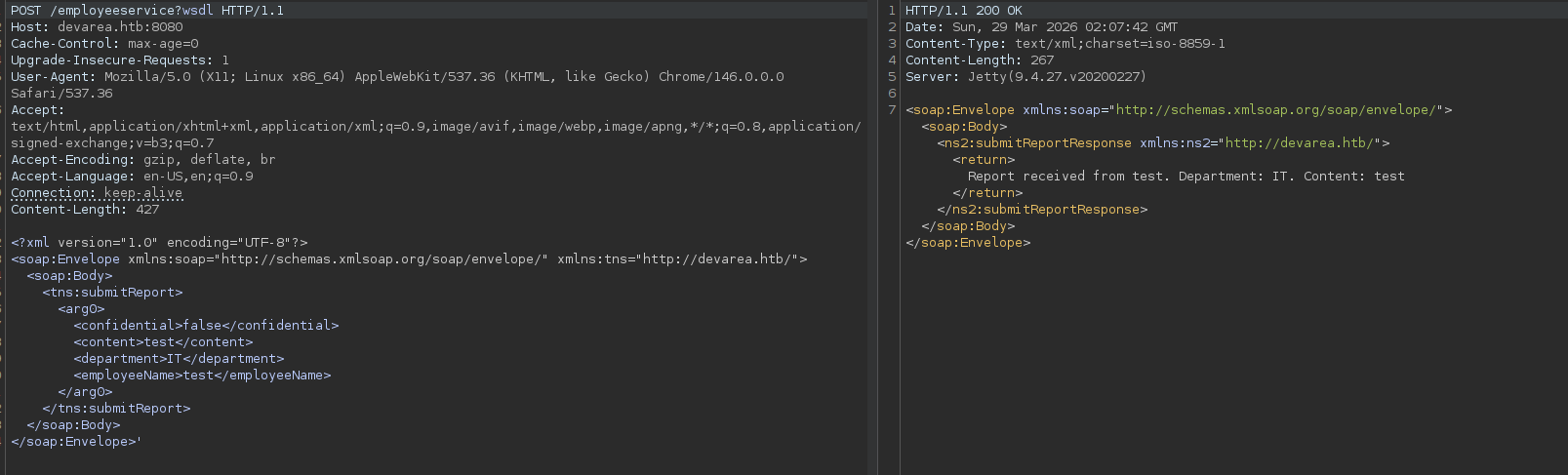Click the employeeName test element
The image size is (1568, 475).
[x=202, y=376]
